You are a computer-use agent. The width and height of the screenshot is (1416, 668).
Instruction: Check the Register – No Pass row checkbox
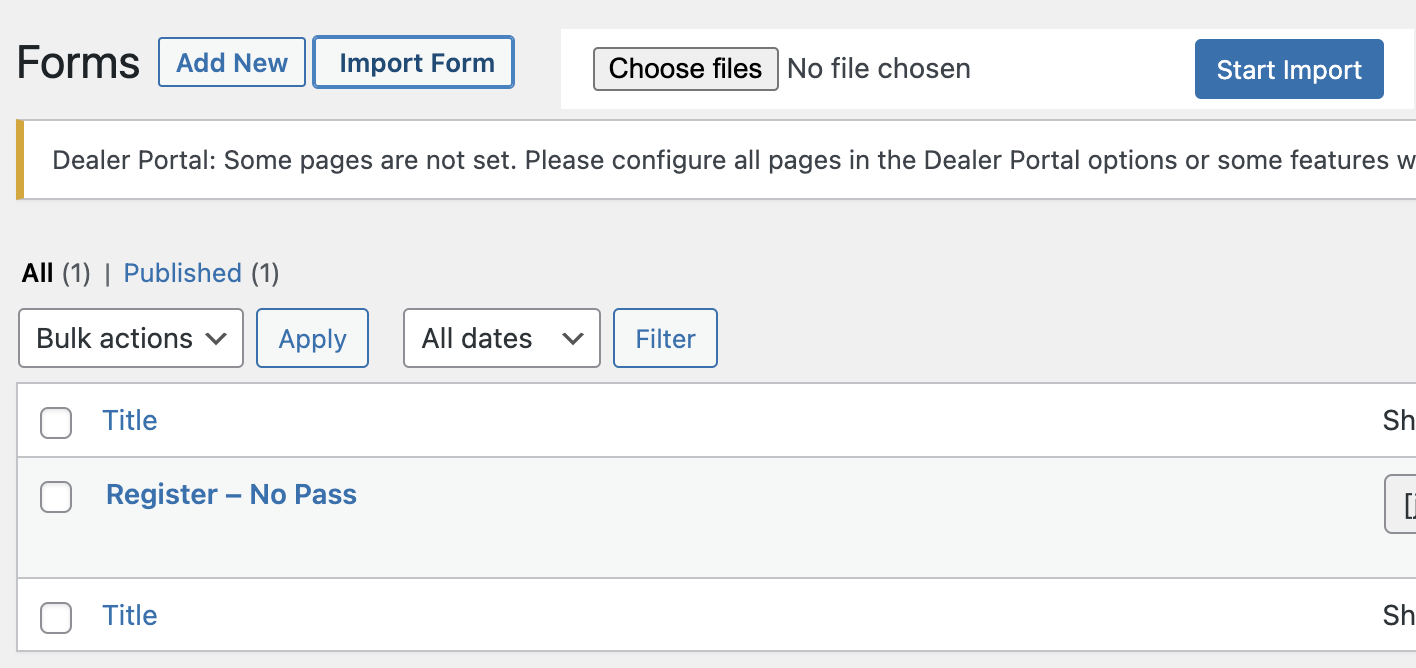[x=56, y=497]
